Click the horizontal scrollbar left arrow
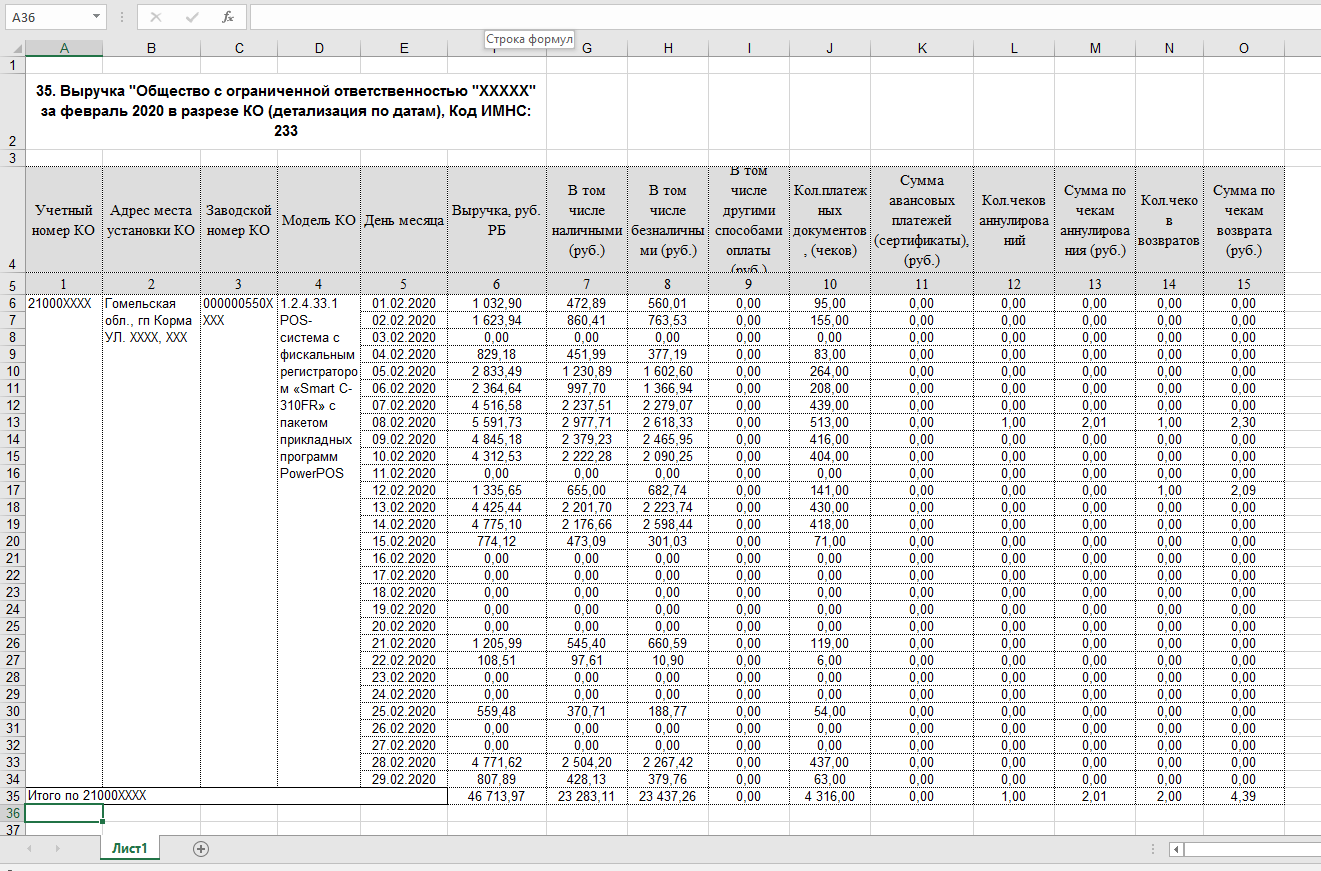The width and height of the screenshot is (1321, 871). [1177, 849]
